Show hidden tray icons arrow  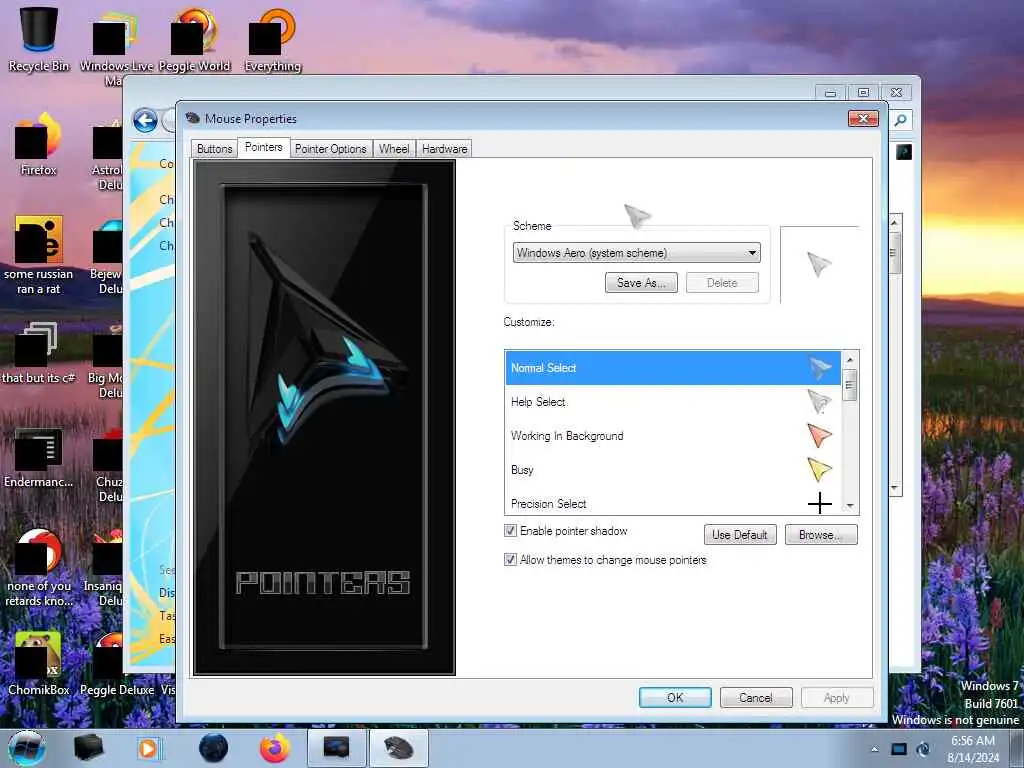tap(874, 749)
